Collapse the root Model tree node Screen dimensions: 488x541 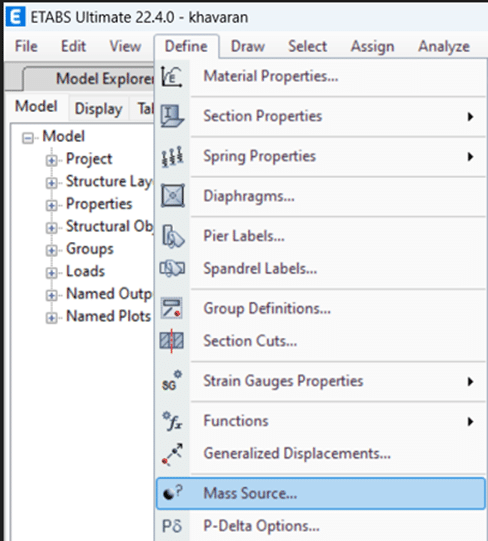[27, 138]
